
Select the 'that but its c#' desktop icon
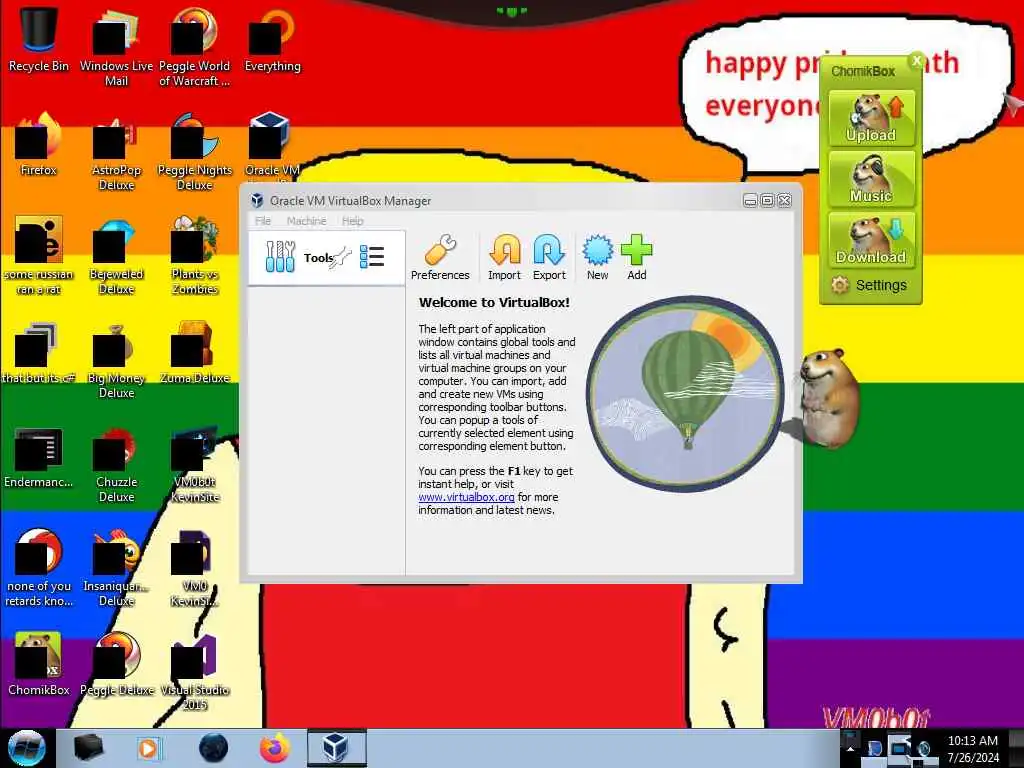coord(39,353)
